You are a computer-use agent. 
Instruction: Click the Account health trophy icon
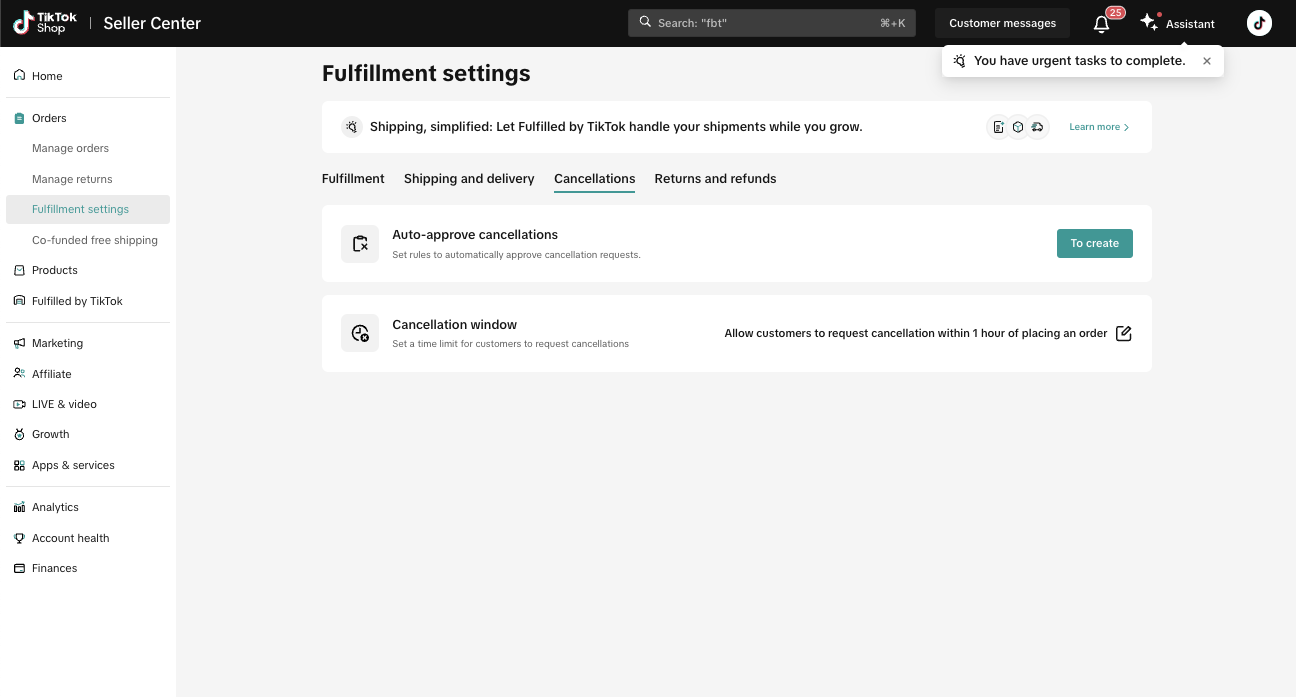click(x=19, y=538)
